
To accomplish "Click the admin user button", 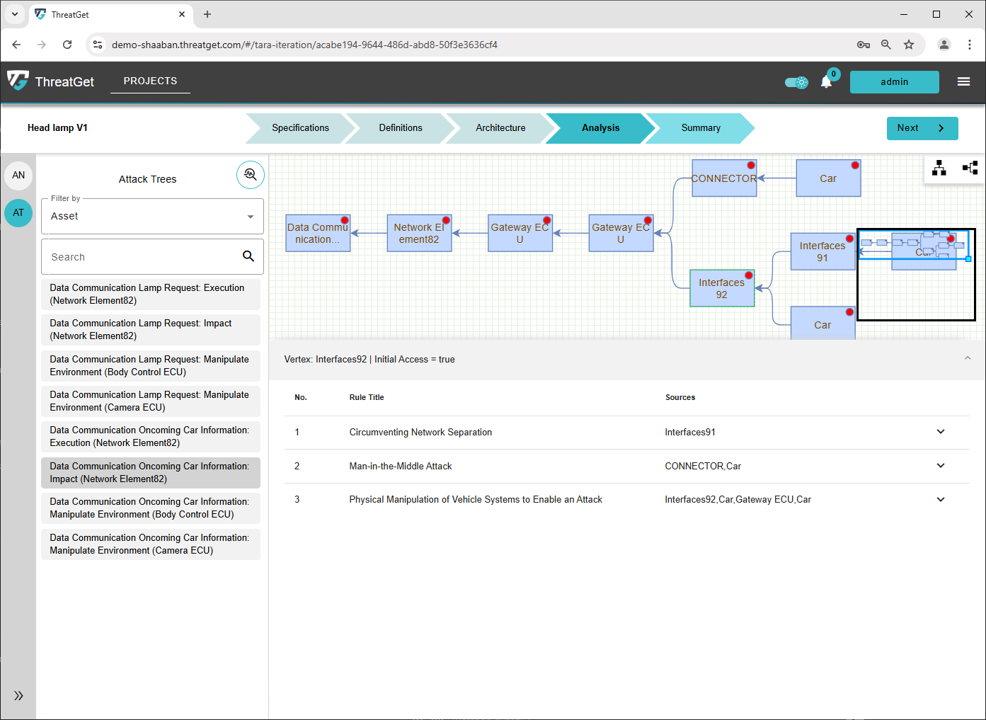I will click(x=894, y=82).
